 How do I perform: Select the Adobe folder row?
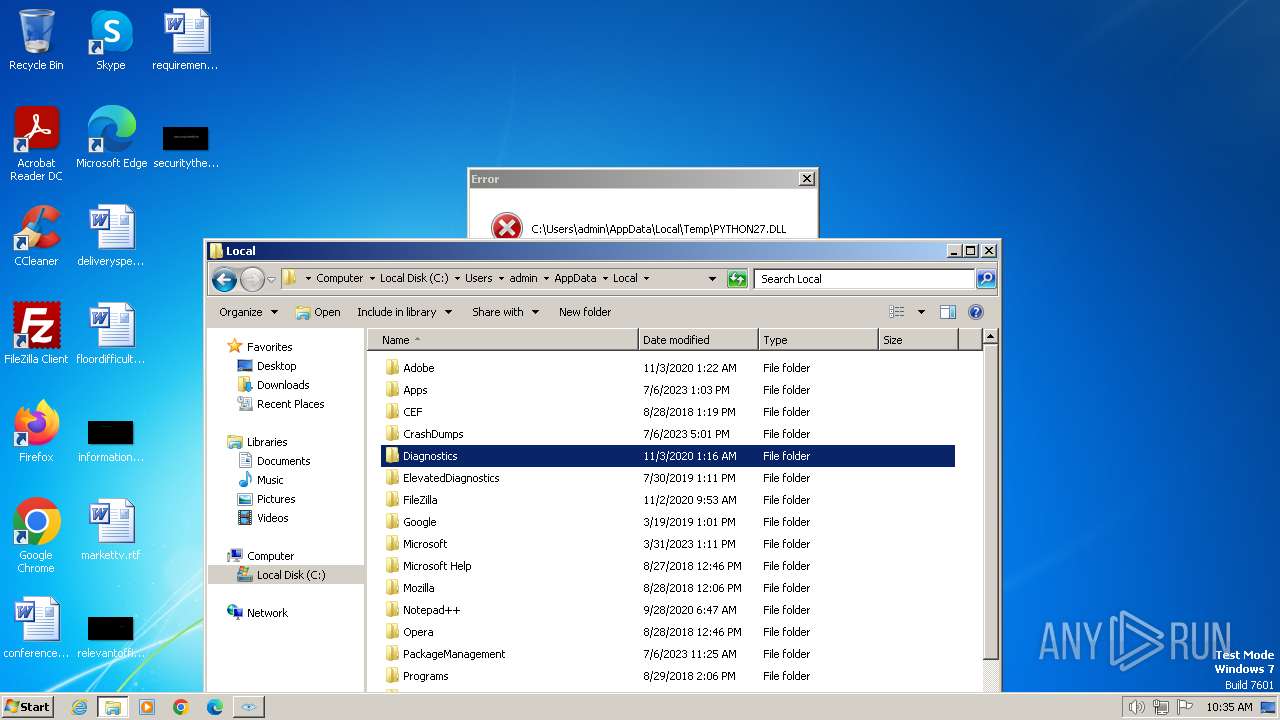[x=668, y=368]
